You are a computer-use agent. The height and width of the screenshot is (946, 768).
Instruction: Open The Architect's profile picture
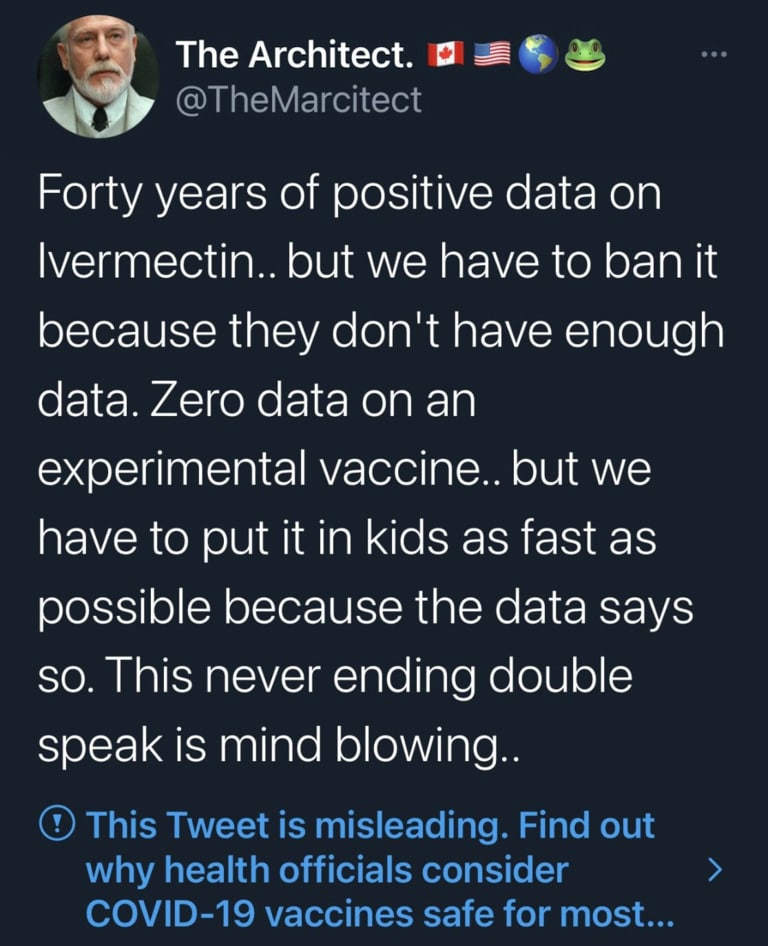click(99, 78)
